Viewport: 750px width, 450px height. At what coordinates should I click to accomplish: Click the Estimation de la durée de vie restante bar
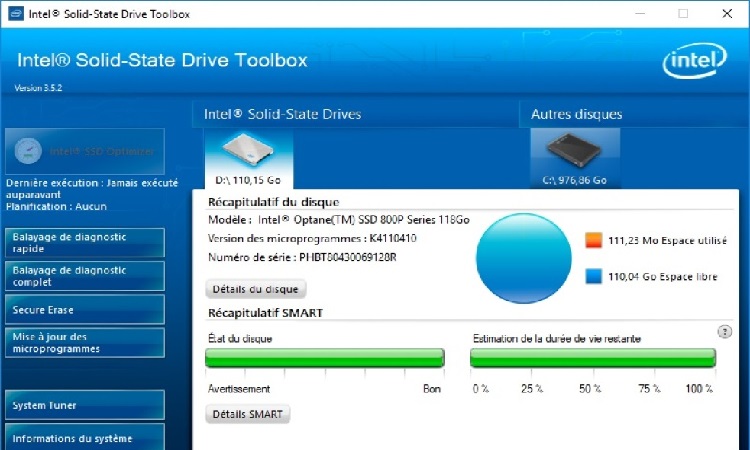pyautogui.click(x=593, y=358)
